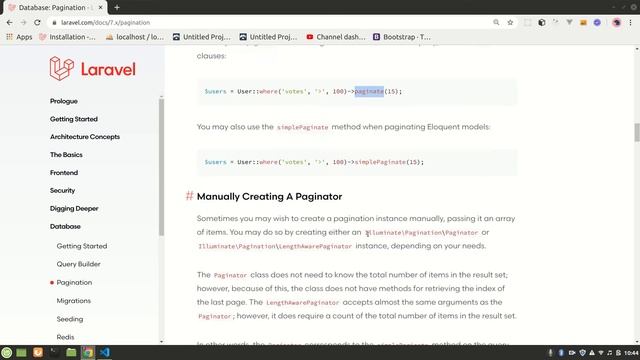Image resolution: width=640 pixels, height=360 pixels.
Task: Expand the Prologue section
Action: pyautogui.click(x=64, y=101)
